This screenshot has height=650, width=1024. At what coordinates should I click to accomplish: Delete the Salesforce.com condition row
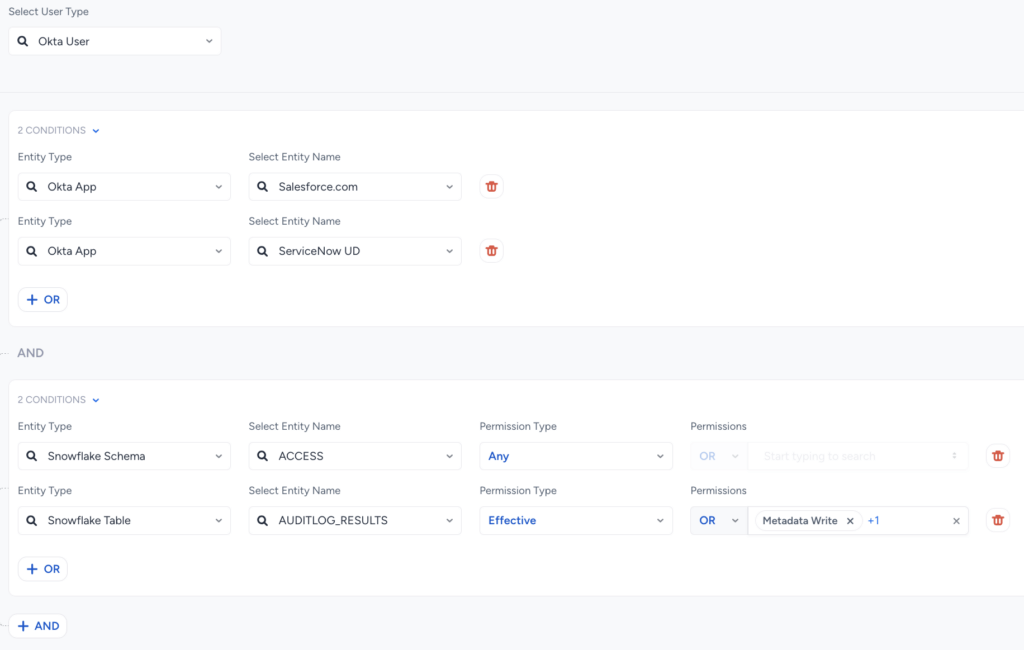[x=491, y=187]
